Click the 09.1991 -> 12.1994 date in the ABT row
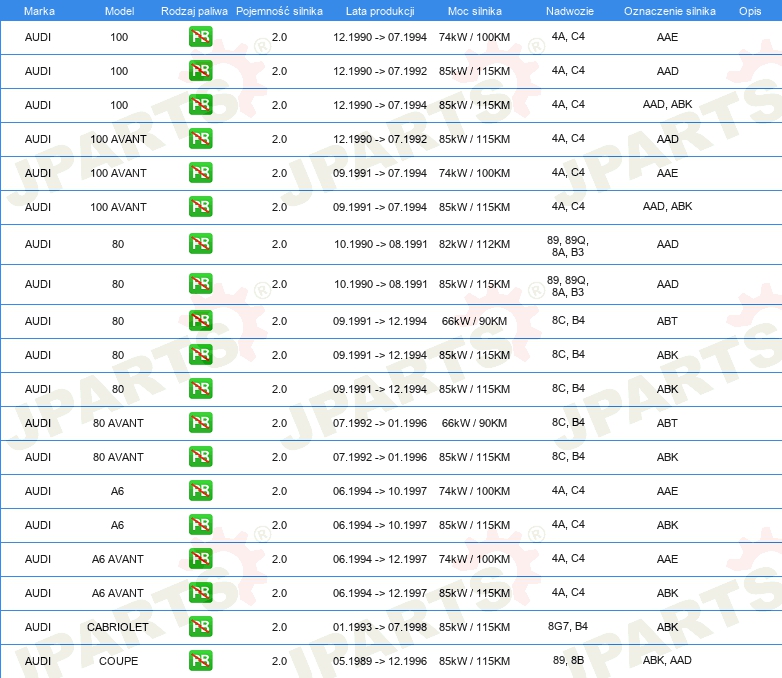Viewport: 782px width, 678px height. [380, 321]
